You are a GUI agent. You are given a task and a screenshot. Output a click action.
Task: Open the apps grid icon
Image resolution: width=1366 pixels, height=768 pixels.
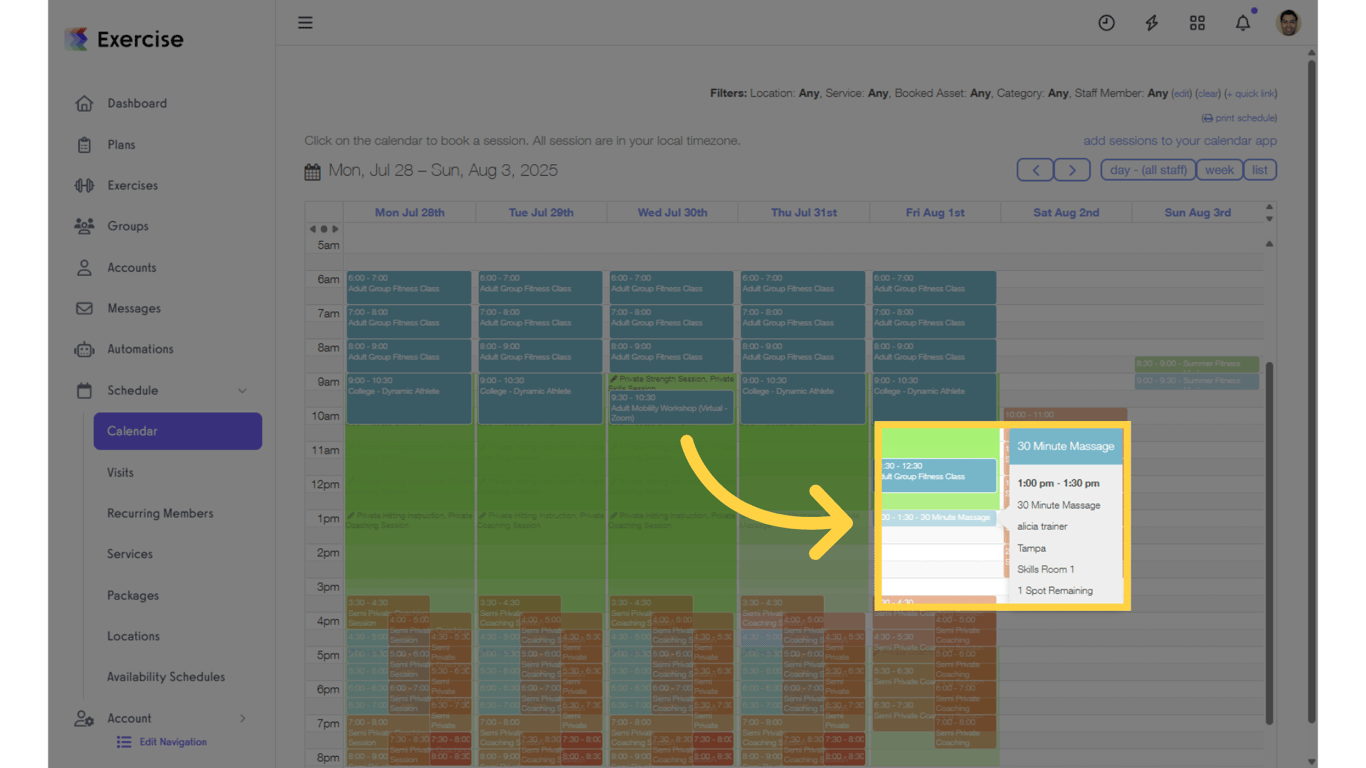1197,23
